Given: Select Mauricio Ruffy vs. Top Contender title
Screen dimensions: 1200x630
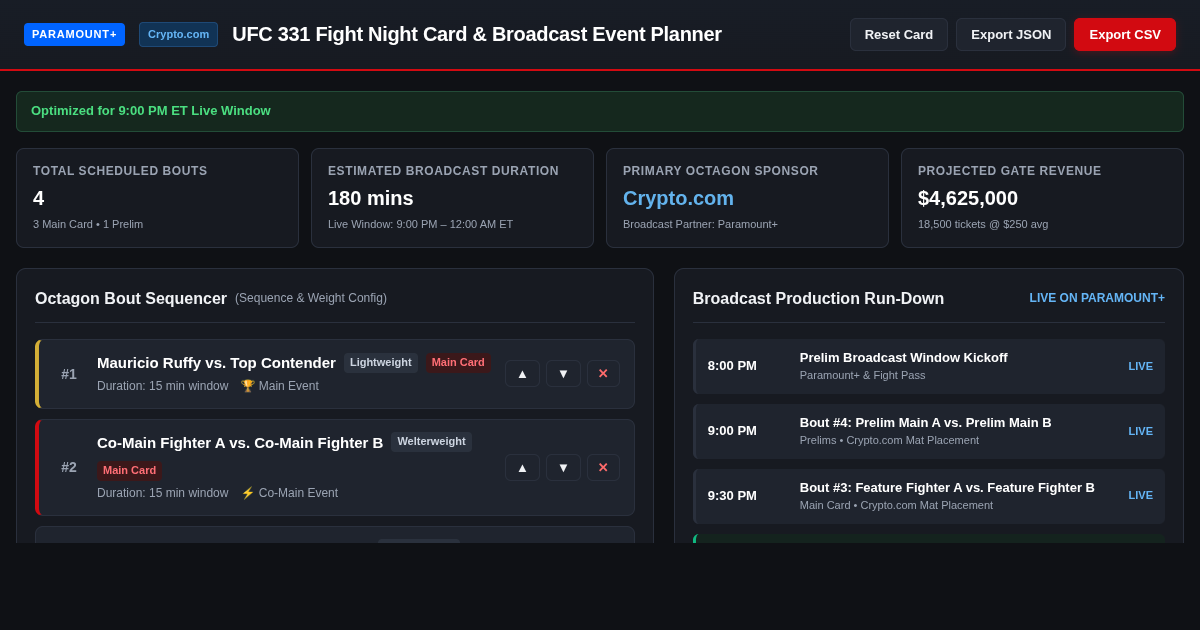Looking at the screenshot, I should (x=216, y=362).
